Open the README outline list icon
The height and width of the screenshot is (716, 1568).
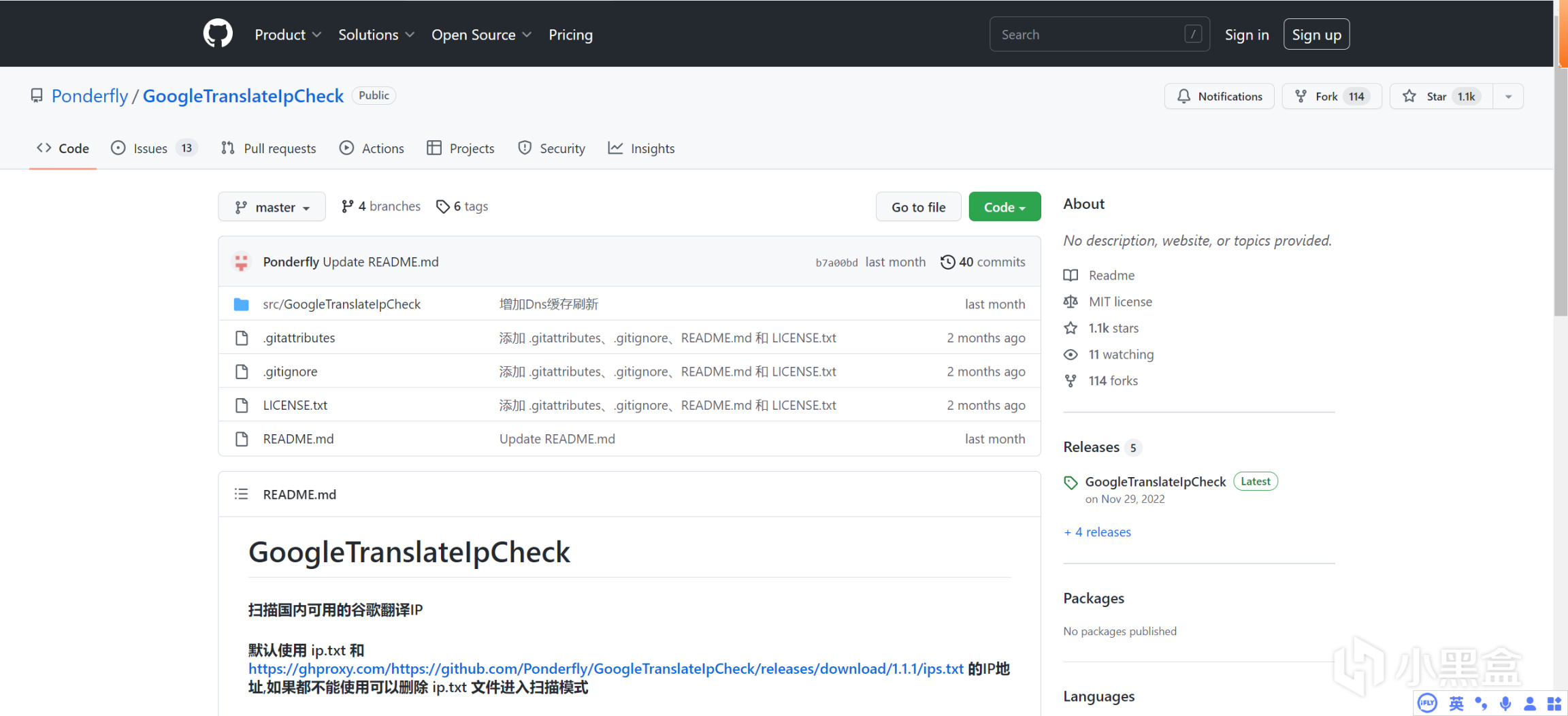click(241, 494)
